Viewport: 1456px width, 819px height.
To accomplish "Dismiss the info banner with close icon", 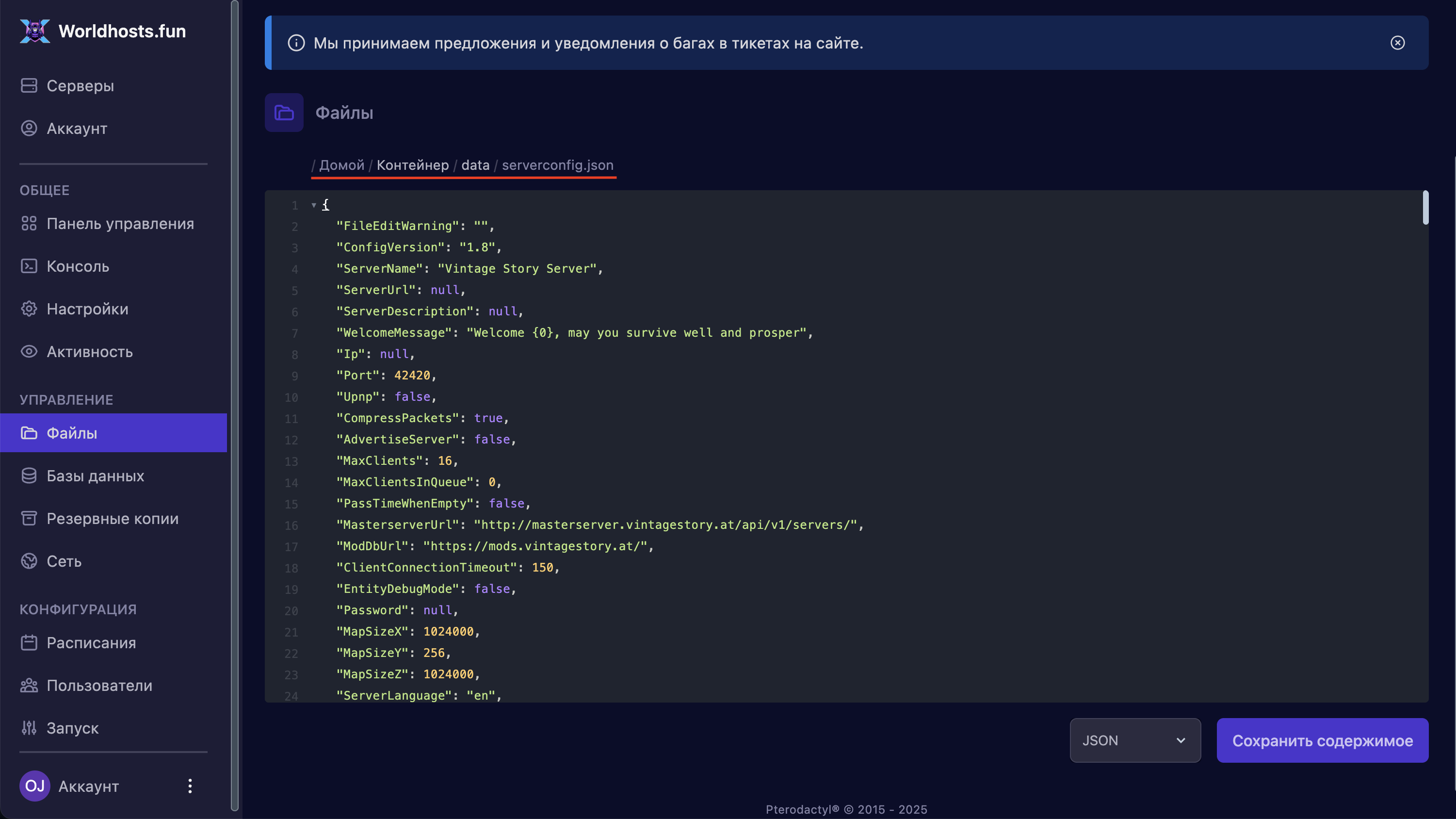I will pos(1397,43).
